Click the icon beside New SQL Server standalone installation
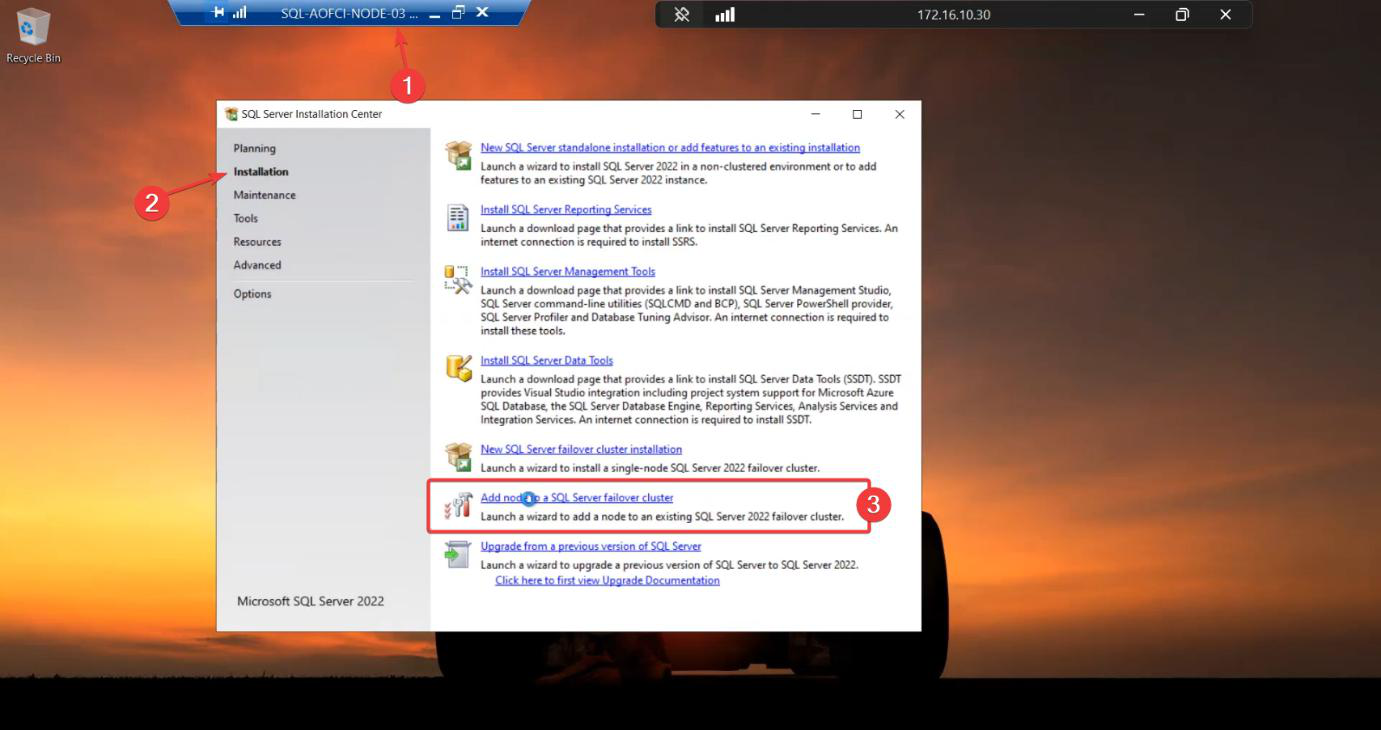This screenshot has height=730, width=1381. 458,155
